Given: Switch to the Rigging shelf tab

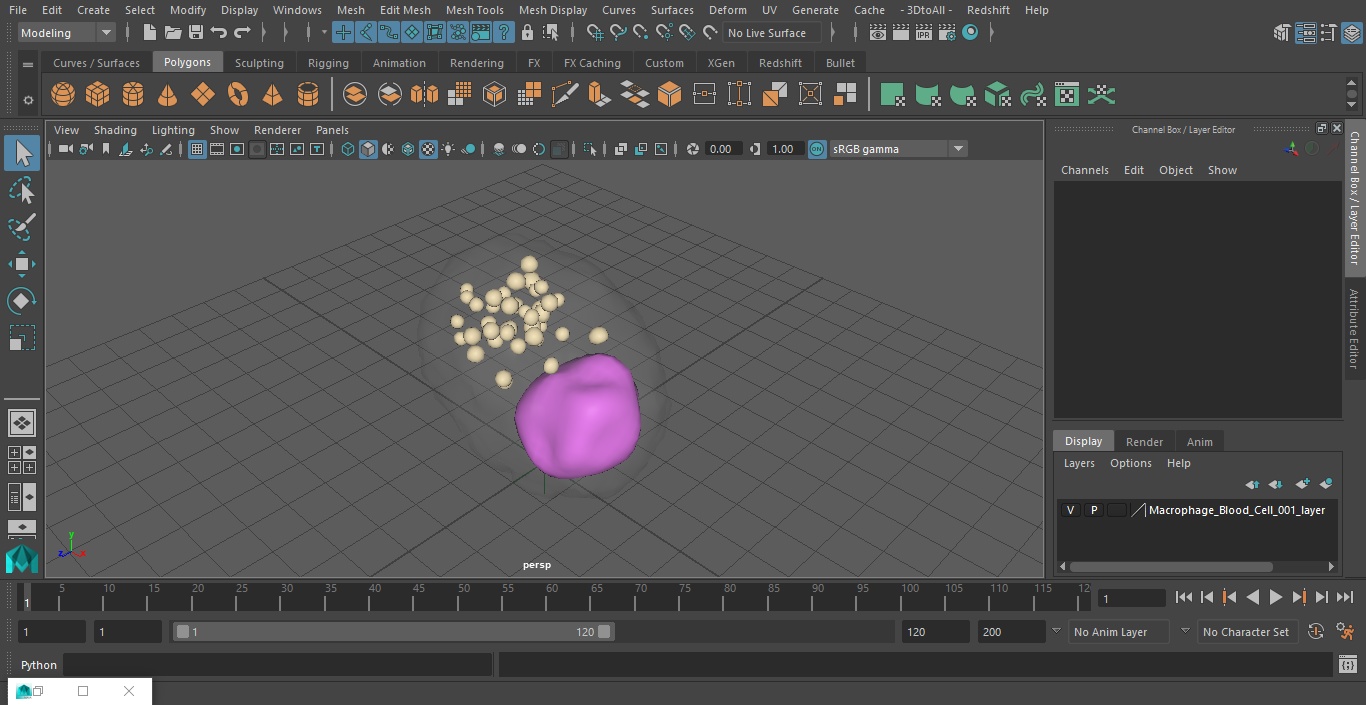Looking at the screenshot, I should click(x=328, y=62).
